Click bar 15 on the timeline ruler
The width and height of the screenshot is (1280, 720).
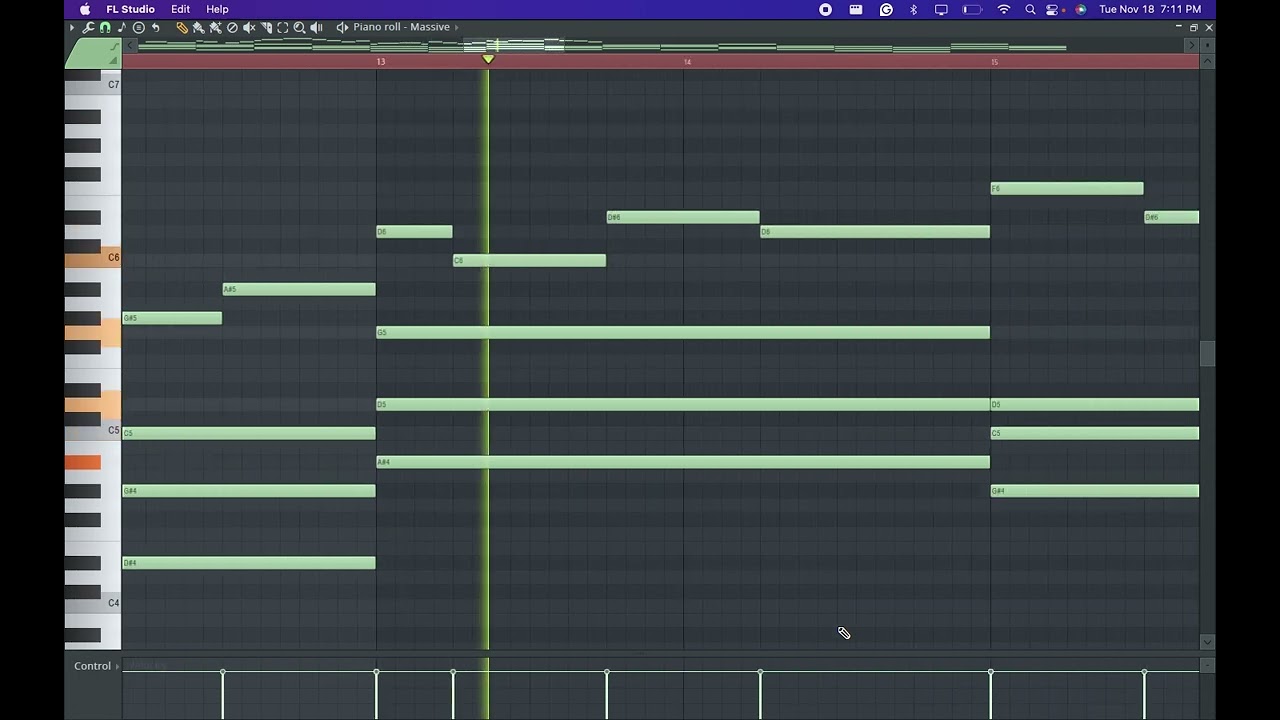click(x=994, y=62)
